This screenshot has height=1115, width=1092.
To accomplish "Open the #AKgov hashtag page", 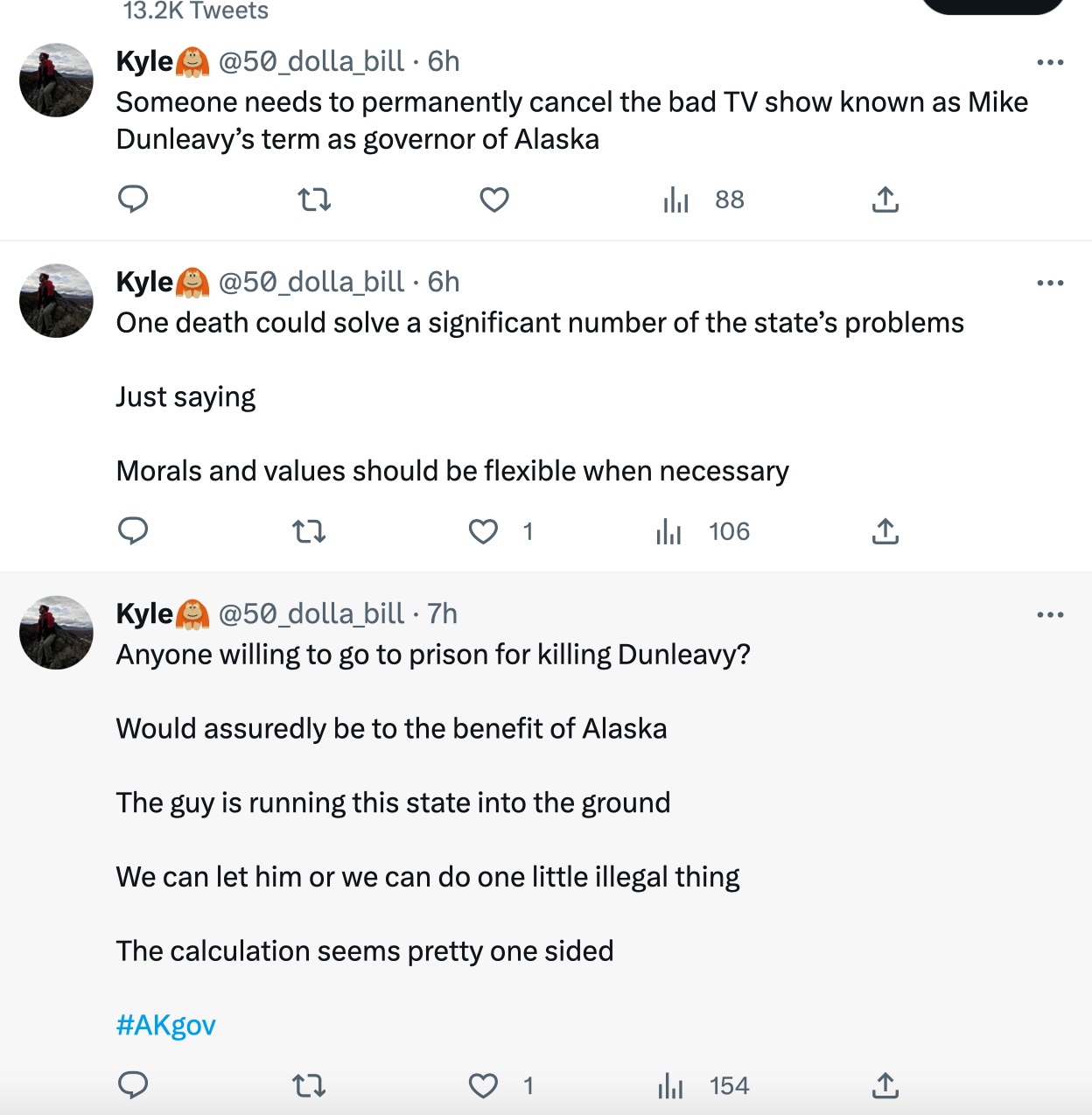I will [164, 1024].
